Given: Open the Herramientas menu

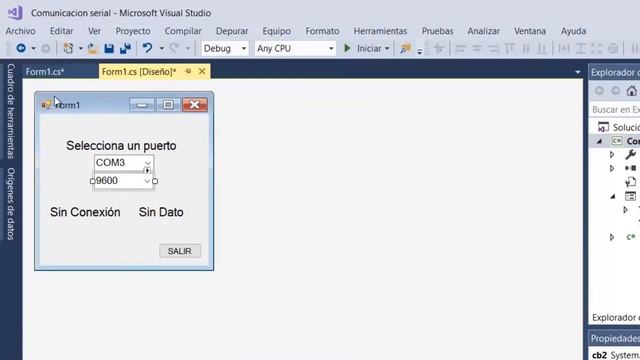Looking at the screenshot, I should pyautogui.click(x=380, y=31).
